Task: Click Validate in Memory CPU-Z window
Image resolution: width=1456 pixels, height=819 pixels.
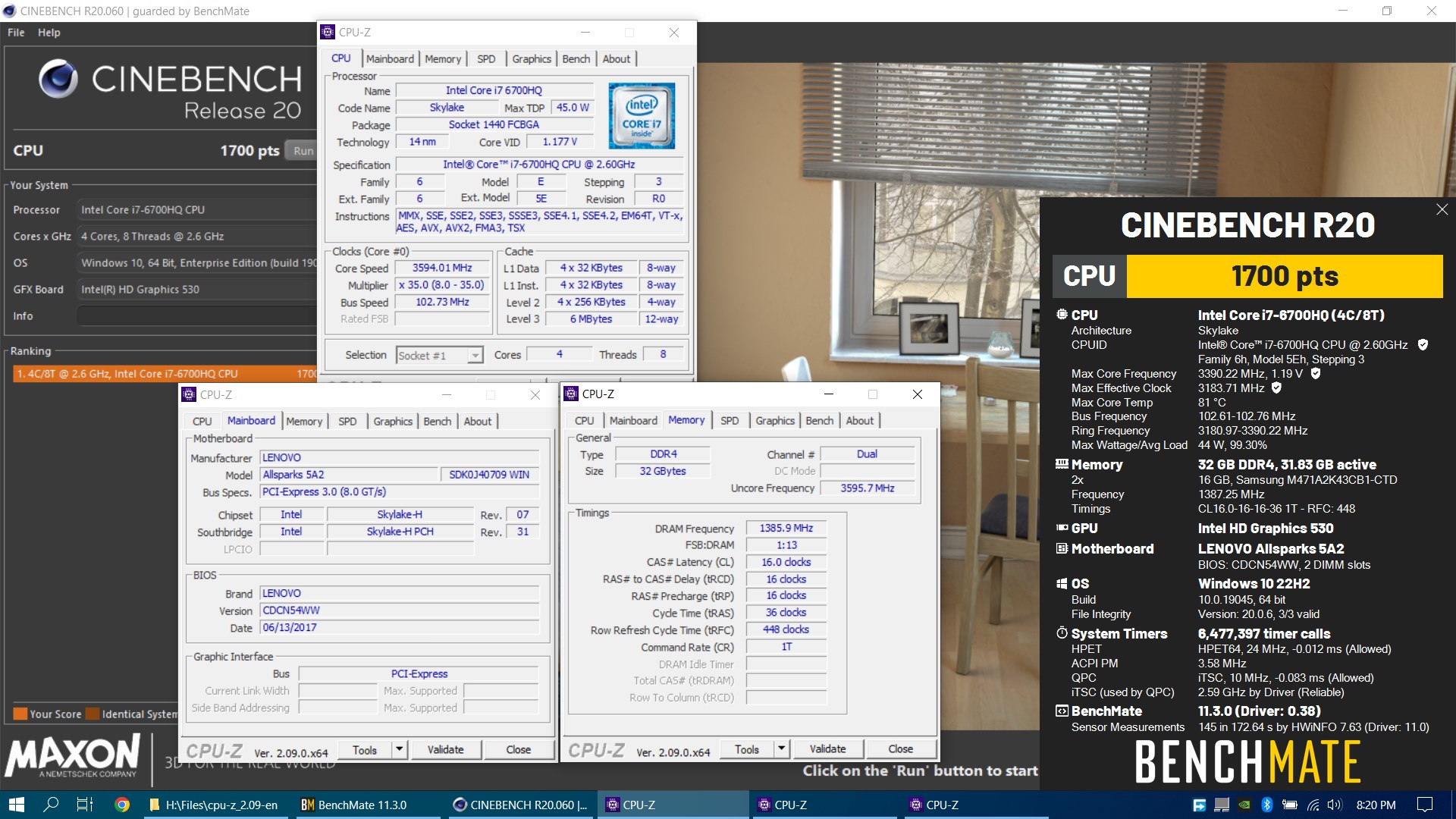Action: click(x=827, y=749)
